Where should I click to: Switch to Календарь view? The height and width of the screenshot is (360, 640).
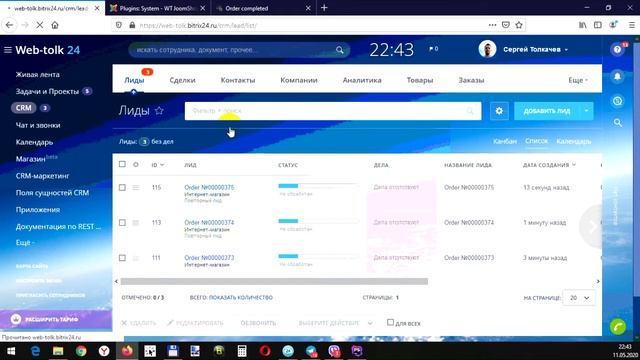pos(573,141)
